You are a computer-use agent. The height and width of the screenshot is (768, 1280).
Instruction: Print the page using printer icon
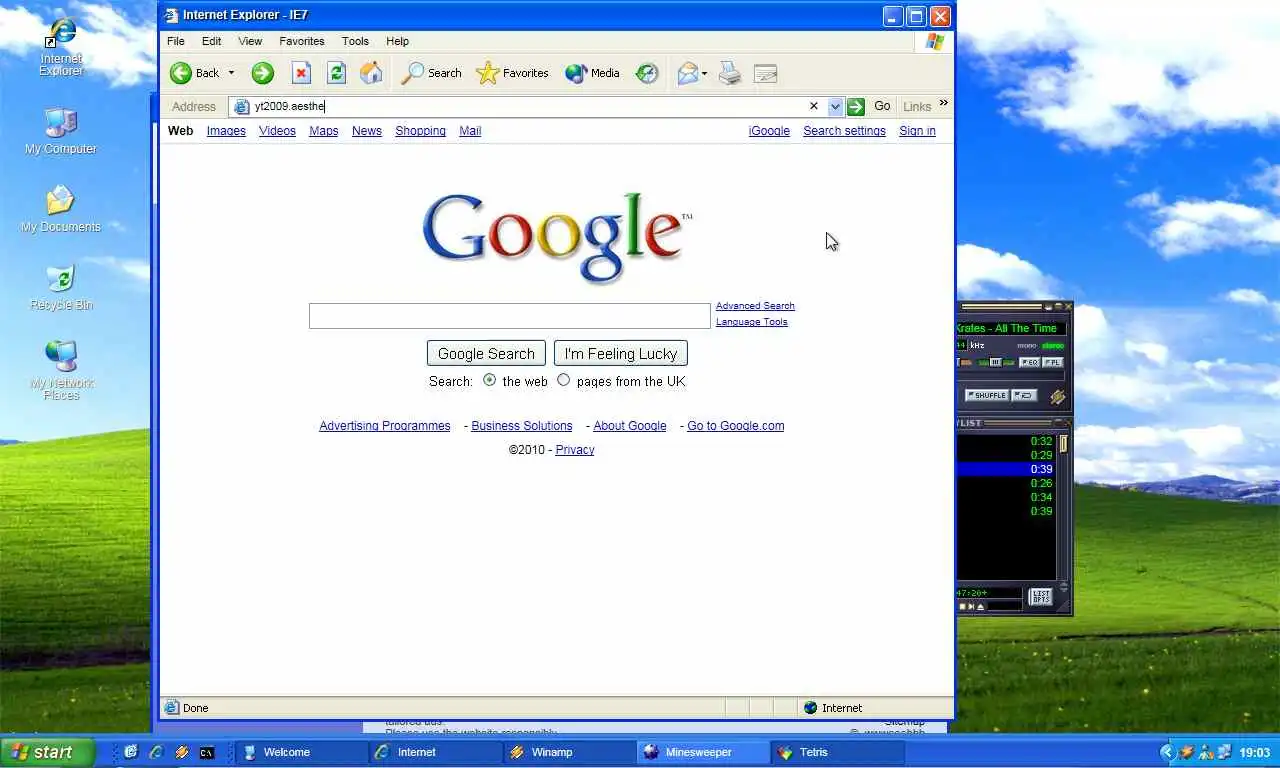click(730, 73)
